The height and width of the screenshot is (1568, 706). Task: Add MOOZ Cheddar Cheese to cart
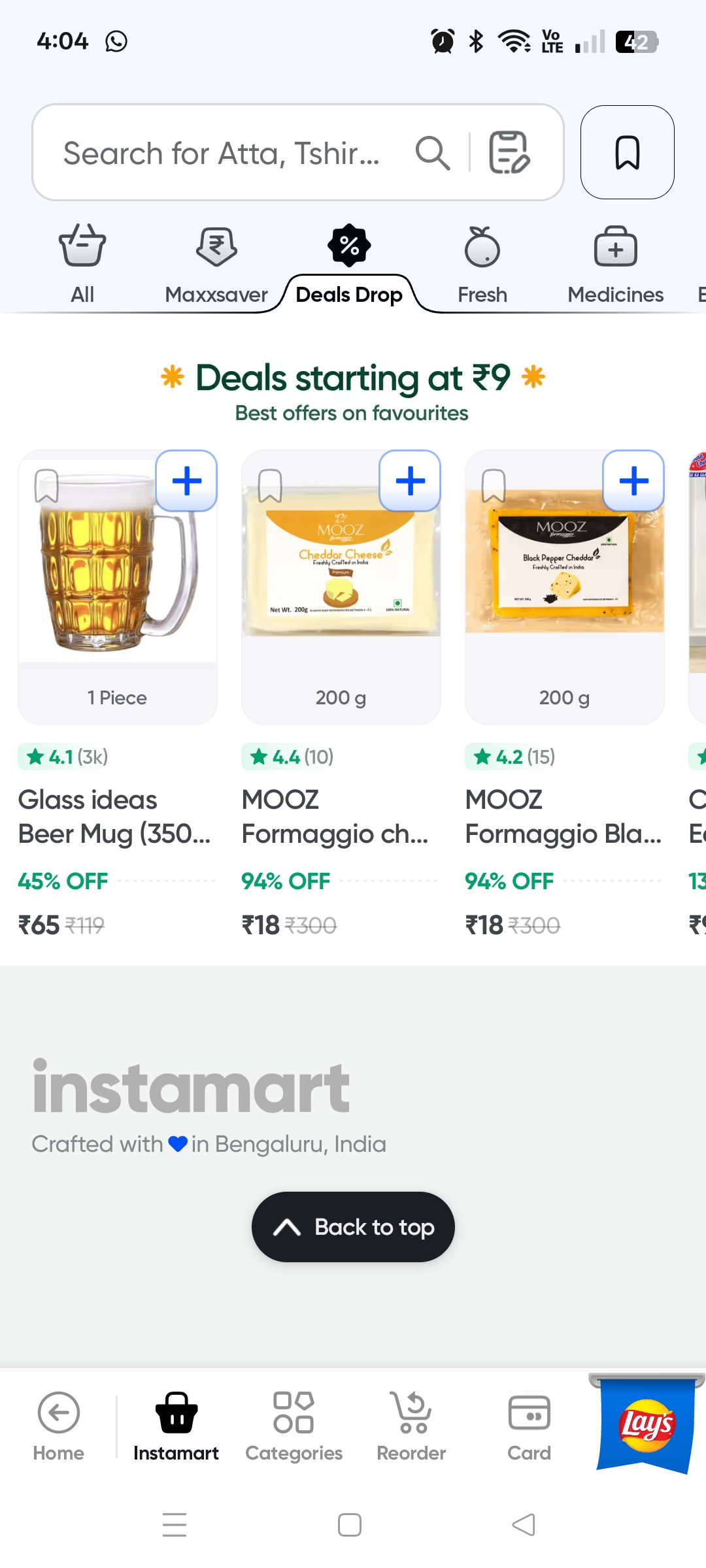pyautogui.click(x=411, y=482)
